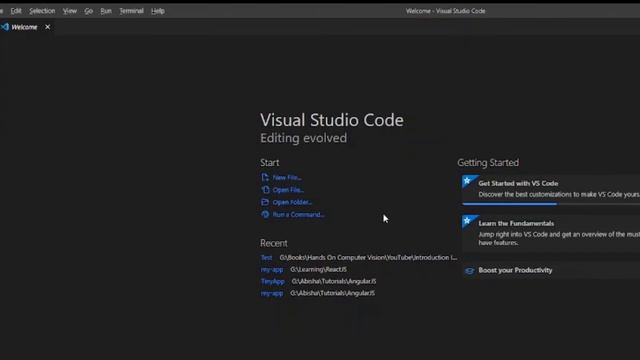
Task: Select the Welcome tab
Action: click(27, 27)
